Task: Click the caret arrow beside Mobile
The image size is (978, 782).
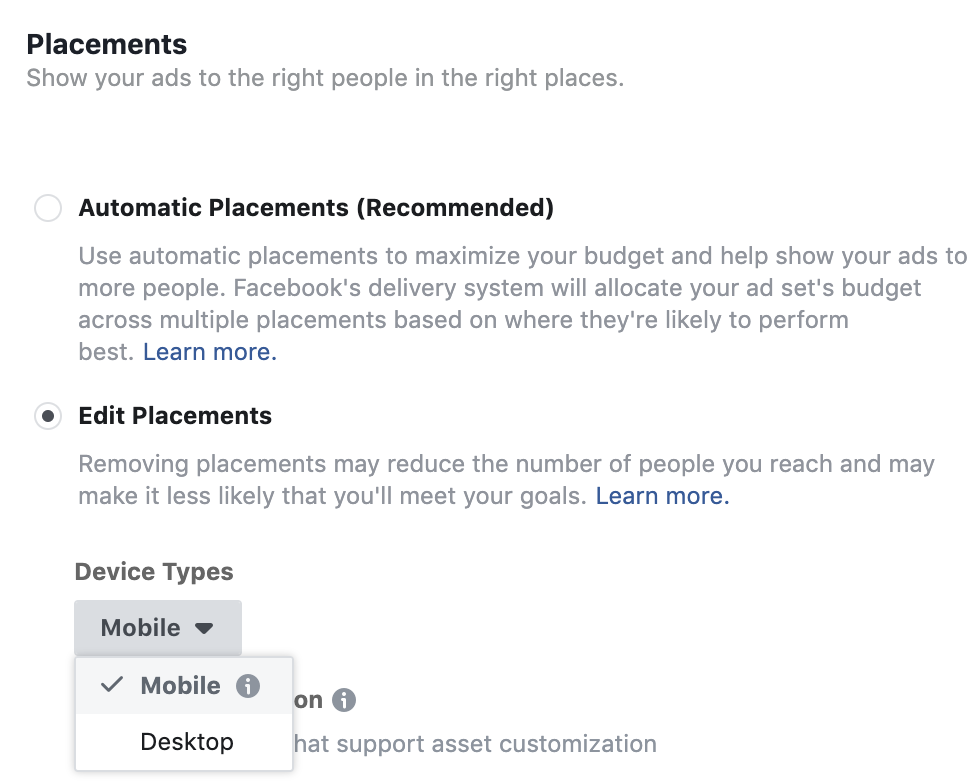Action: click(204, 629)
